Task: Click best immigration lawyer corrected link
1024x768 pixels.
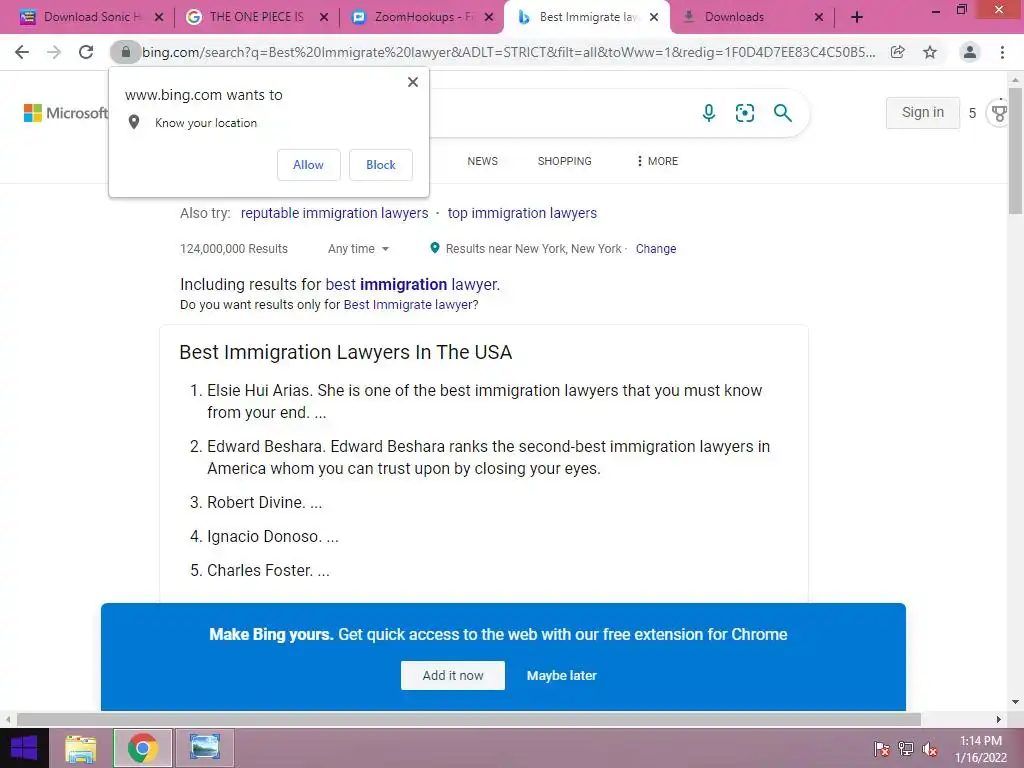Action: 412,285
